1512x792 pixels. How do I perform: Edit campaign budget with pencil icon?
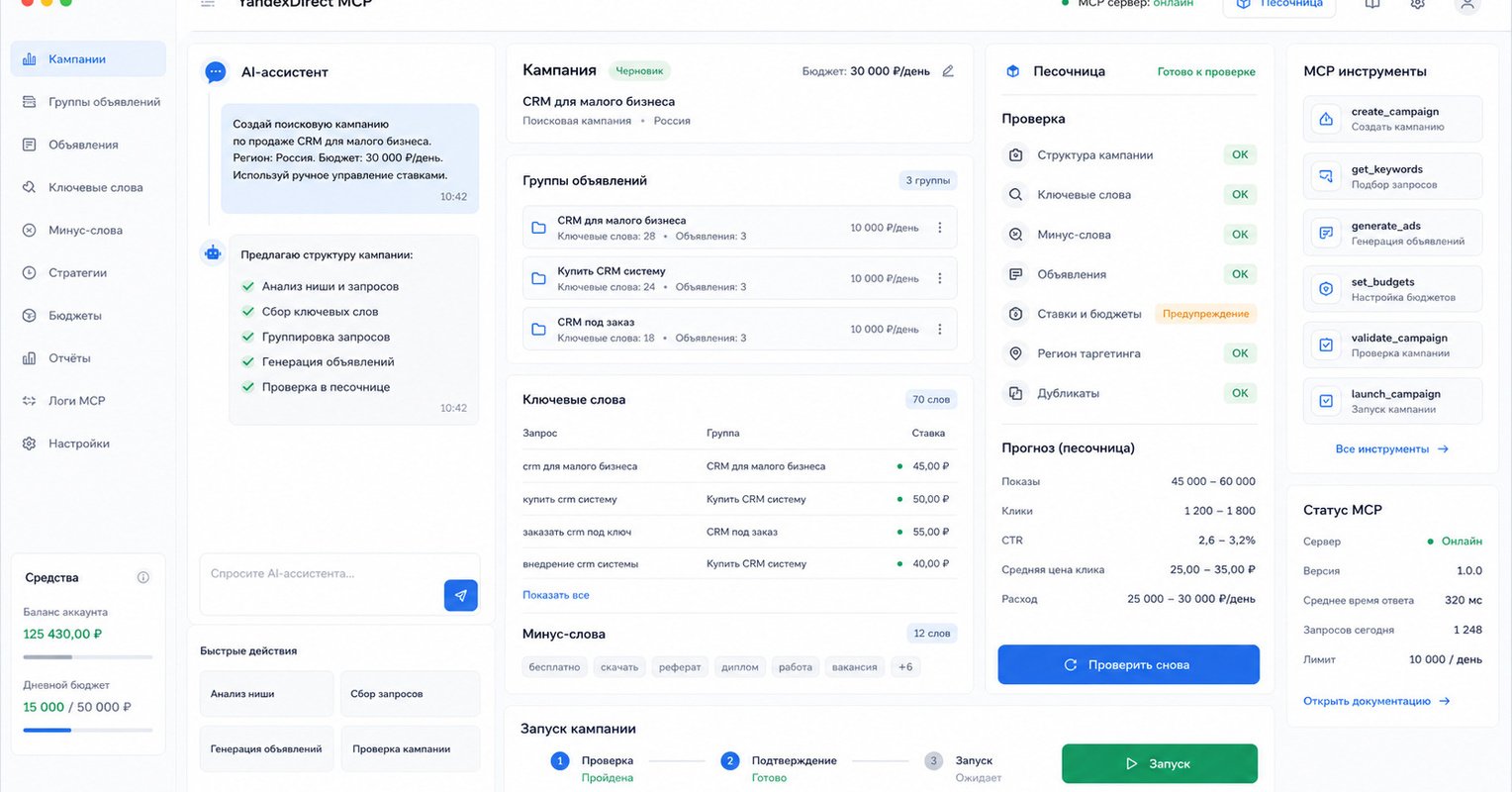pyautogui.click(x=948, y=71)
